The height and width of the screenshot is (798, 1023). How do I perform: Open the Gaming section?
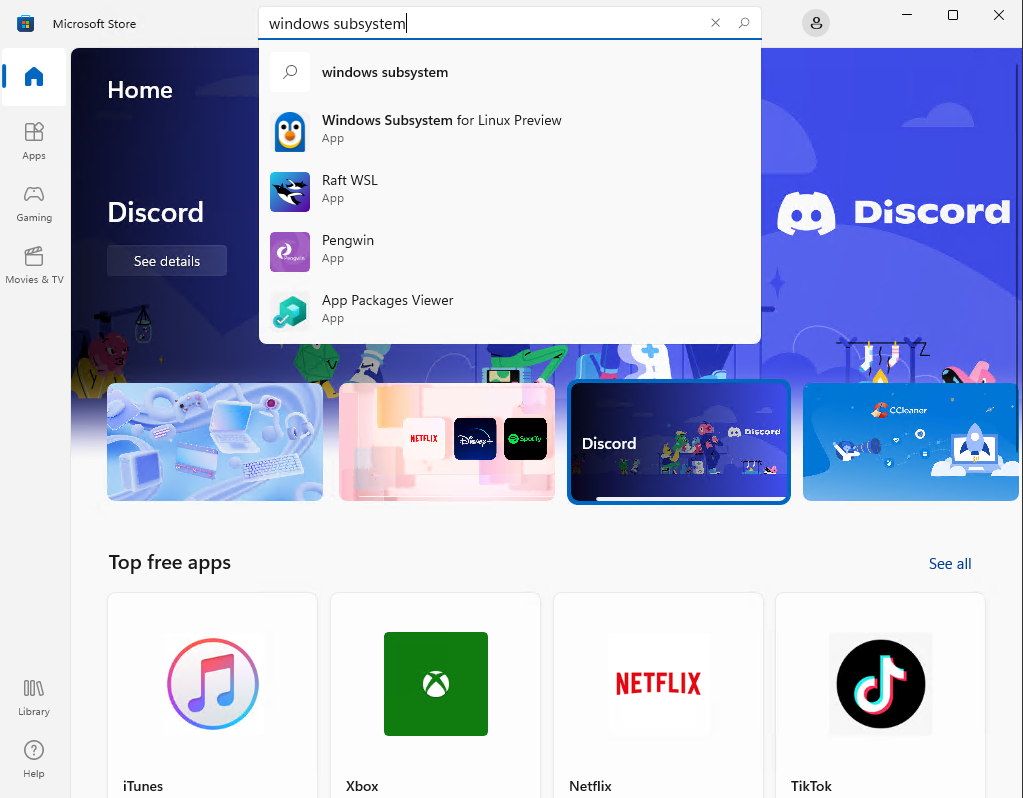tap(34, 202)
